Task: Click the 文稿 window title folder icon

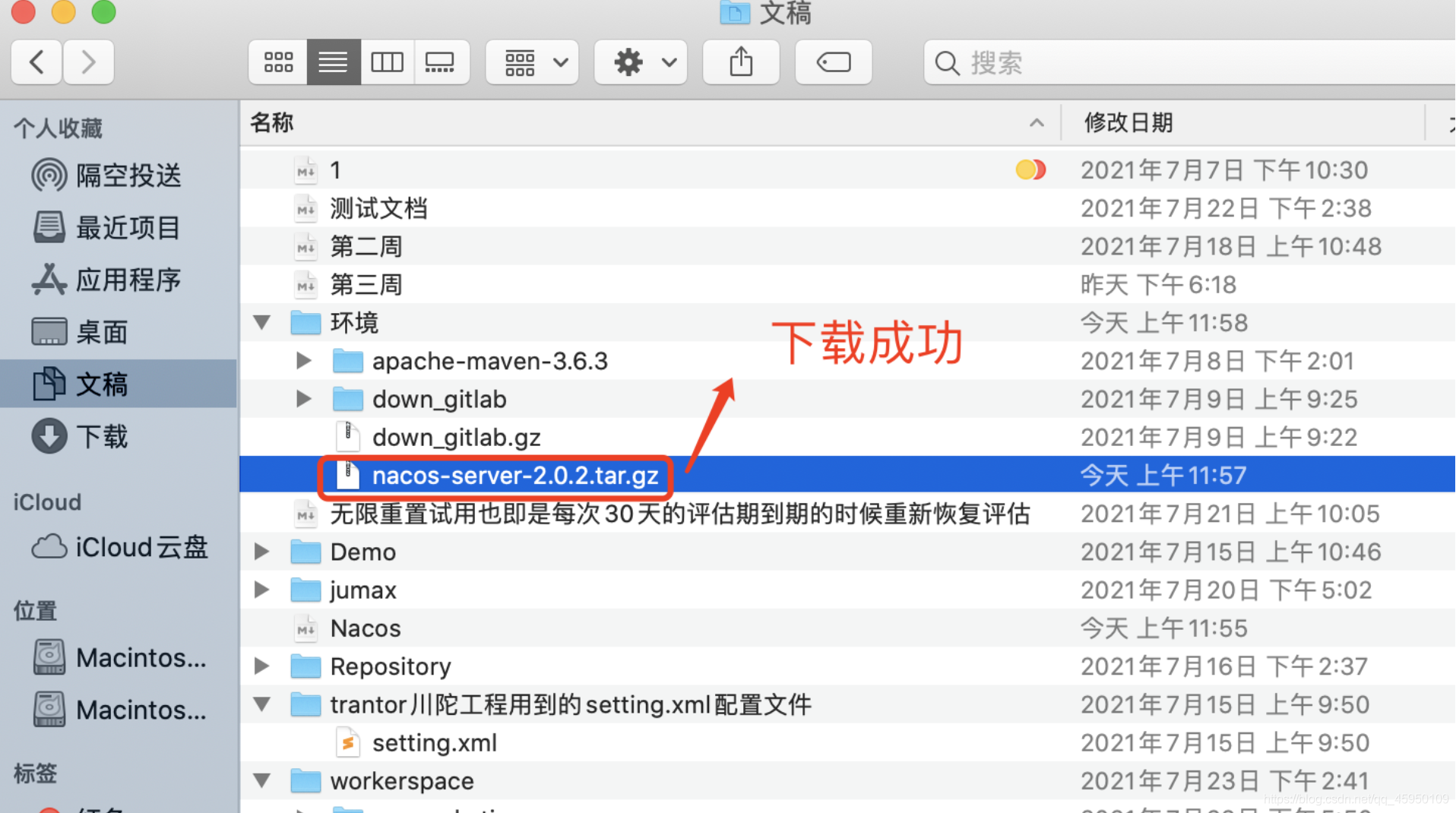Action: pyautogui.click(x=734, y=11)
